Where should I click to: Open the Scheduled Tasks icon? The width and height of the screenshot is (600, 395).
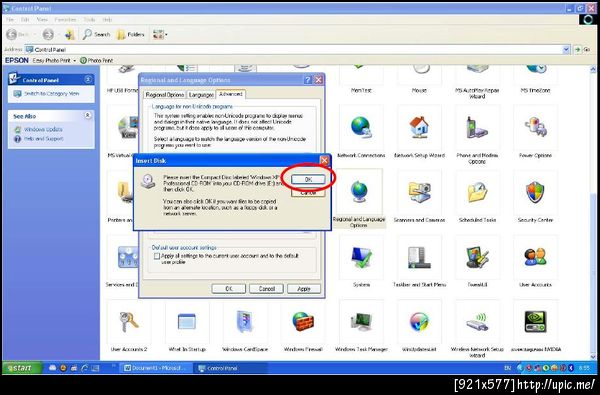(x=477, y=192)
